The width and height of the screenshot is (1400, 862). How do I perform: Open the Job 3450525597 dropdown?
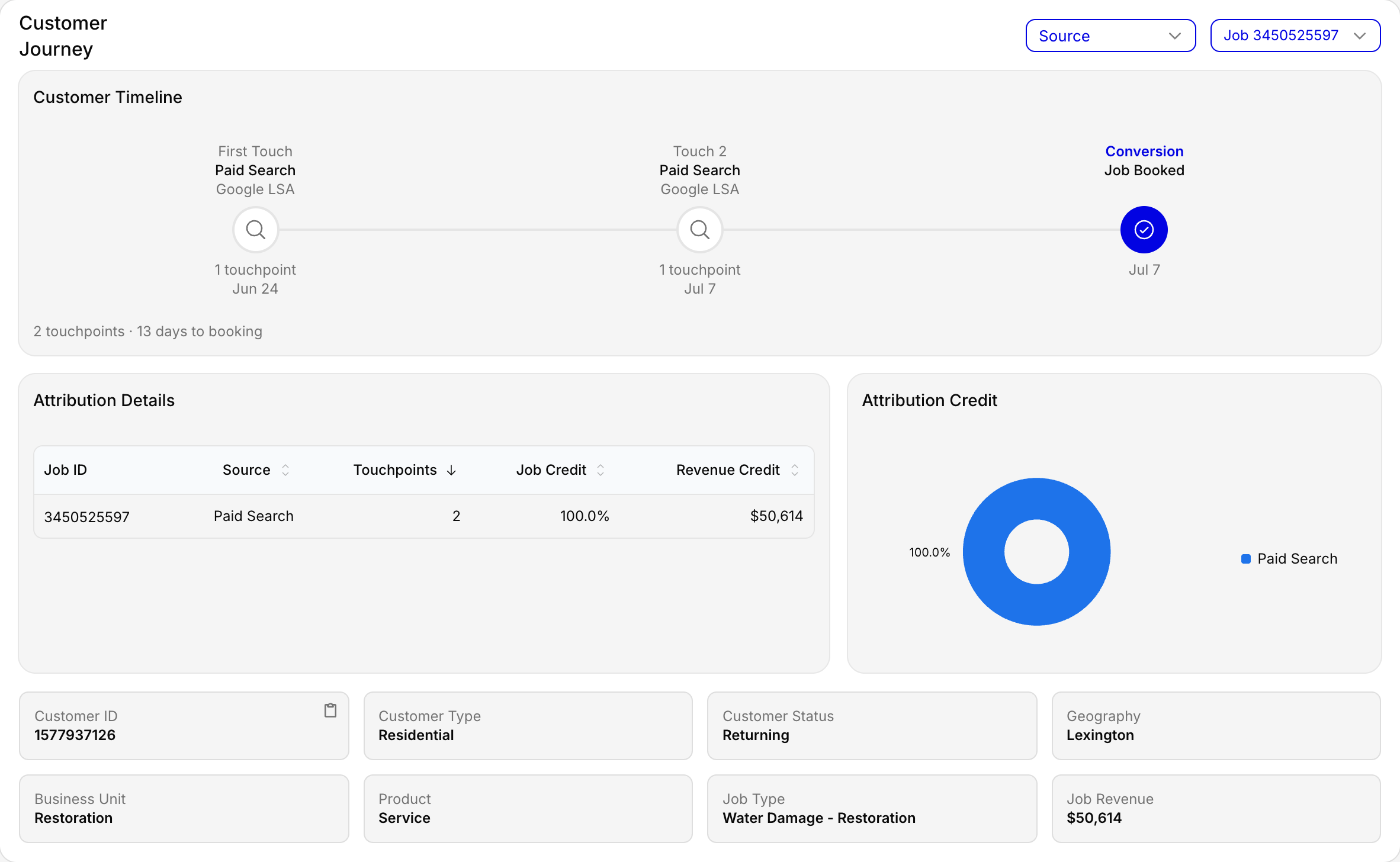tap(1295, 36)
